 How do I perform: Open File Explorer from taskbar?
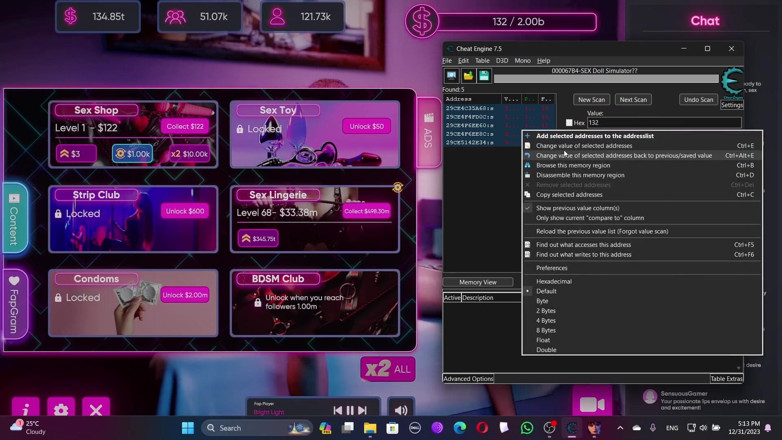click(370, 428)
